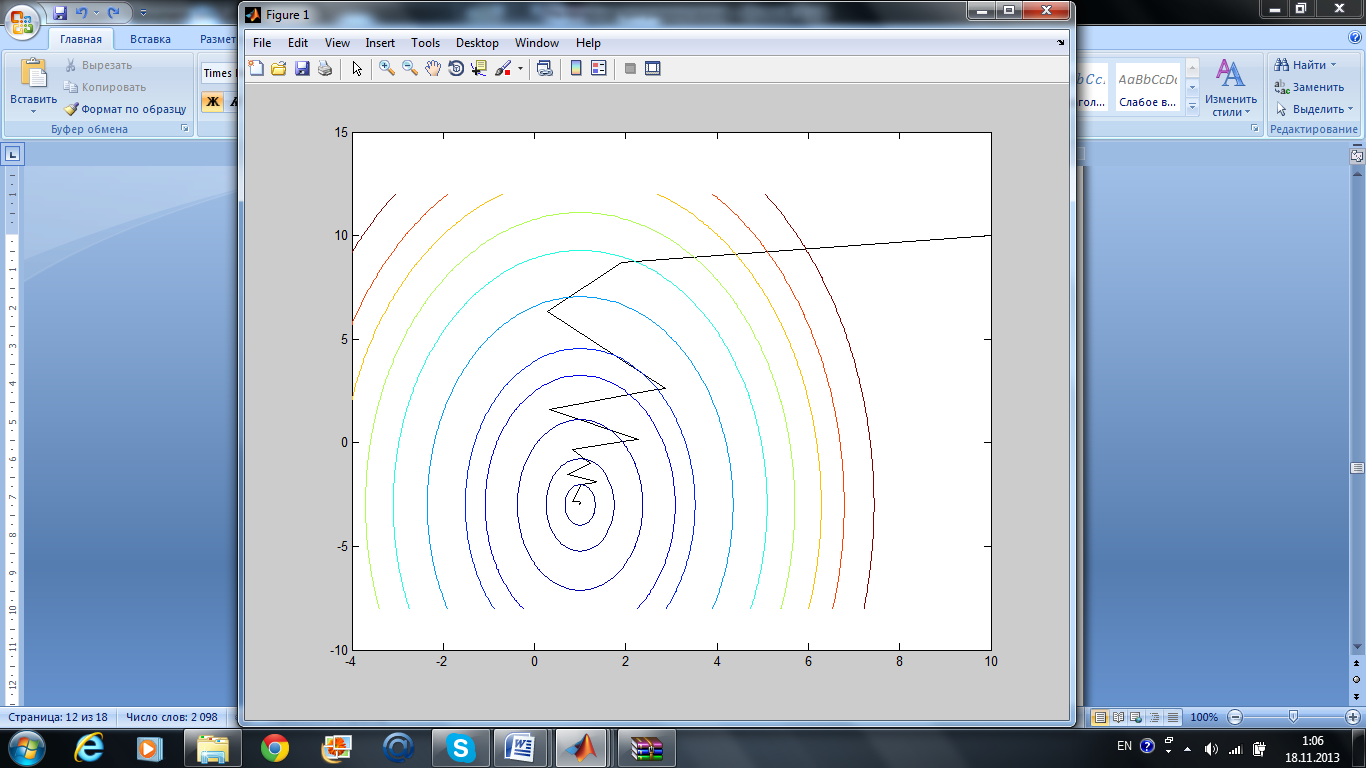Click Word vertical scrollbar thumb
This screenshot has height=768, width=1366.
pyautogui.click(x=1357, y=468)
